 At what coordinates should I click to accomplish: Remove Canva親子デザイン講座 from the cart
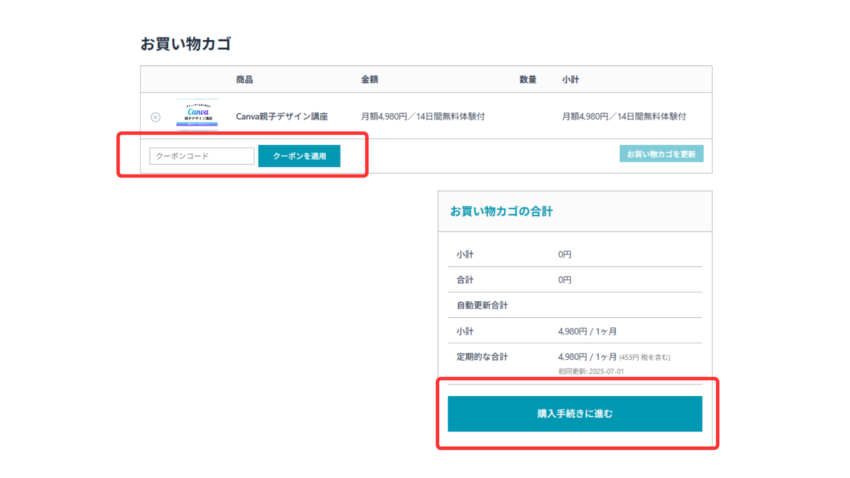tap(155, 117)
